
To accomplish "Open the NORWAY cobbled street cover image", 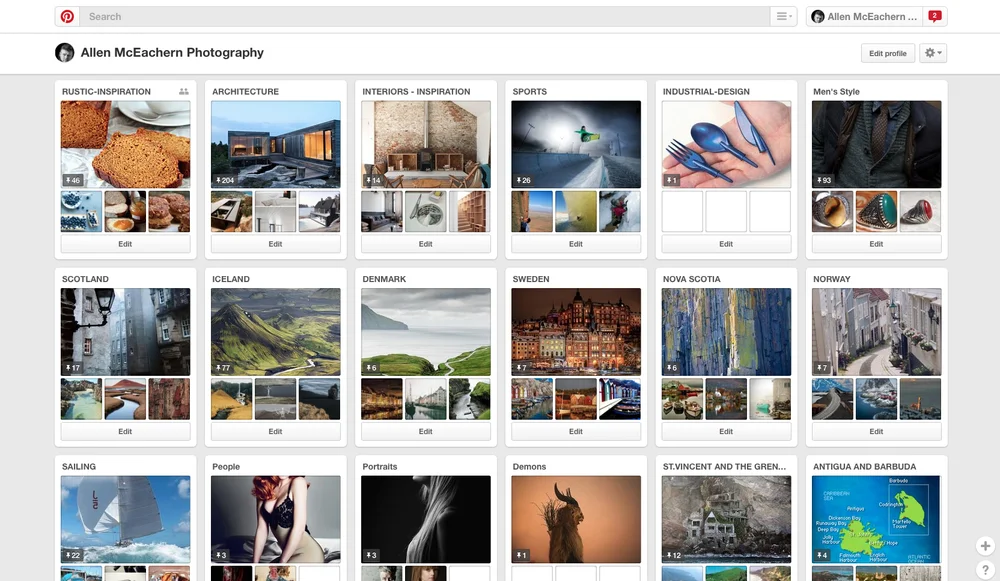I will click(x=876, y=332).
